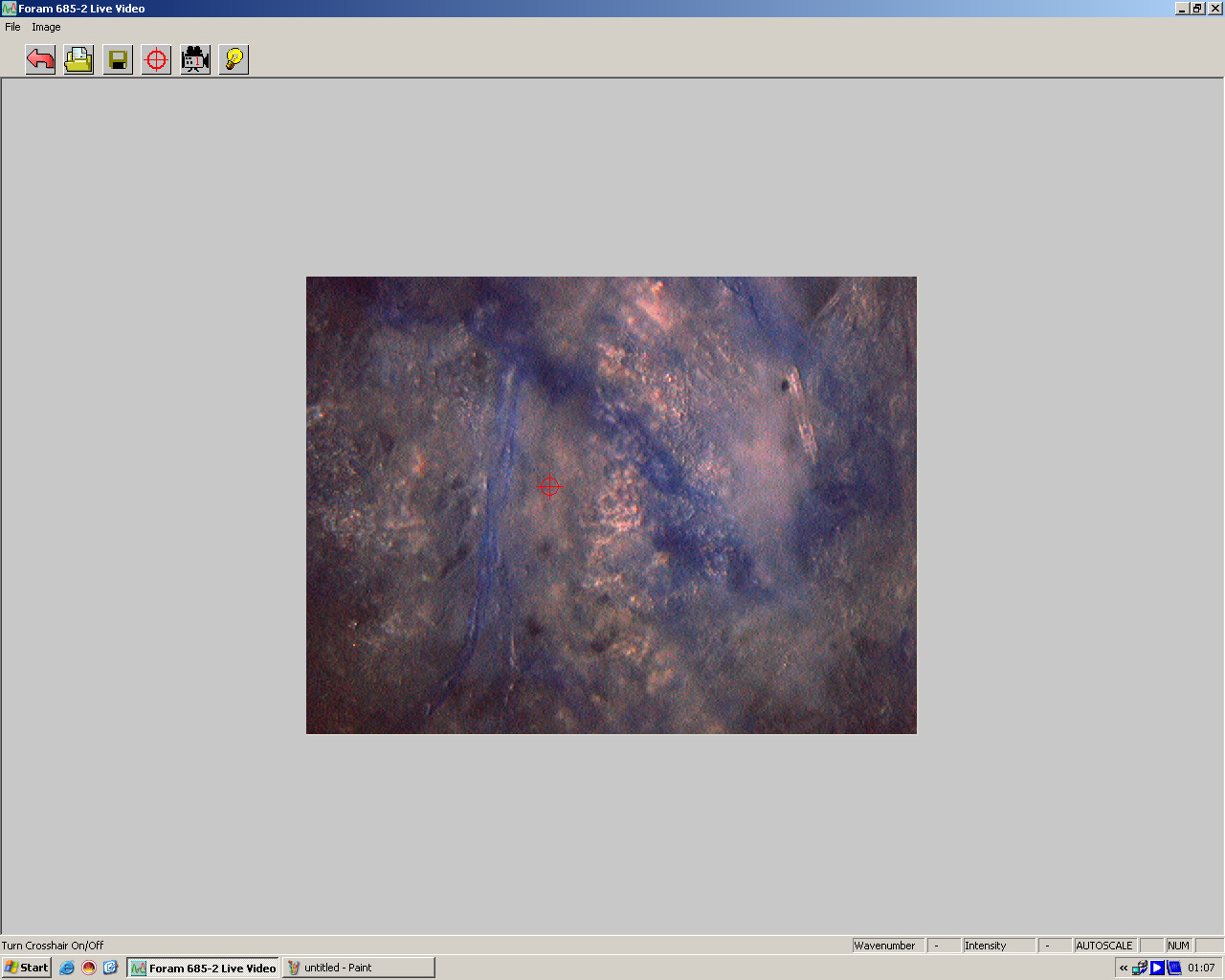Toggle the crosshair with the red target icon
Screen dimensions: 1225x980
coord(156,60)
